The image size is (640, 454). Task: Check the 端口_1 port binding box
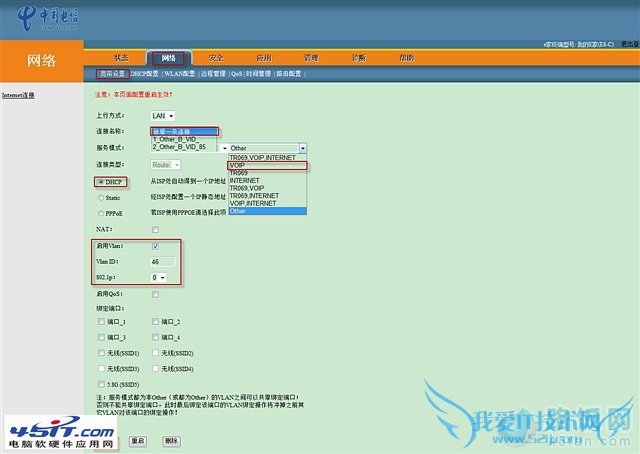click(x=101, y=322)
